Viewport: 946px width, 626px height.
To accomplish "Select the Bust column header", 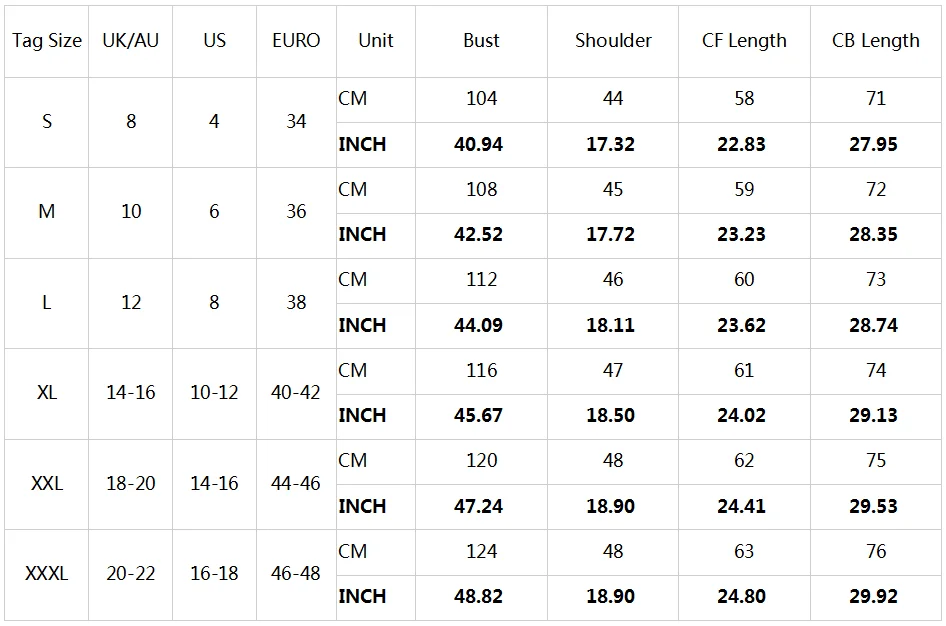I will 481,40.
